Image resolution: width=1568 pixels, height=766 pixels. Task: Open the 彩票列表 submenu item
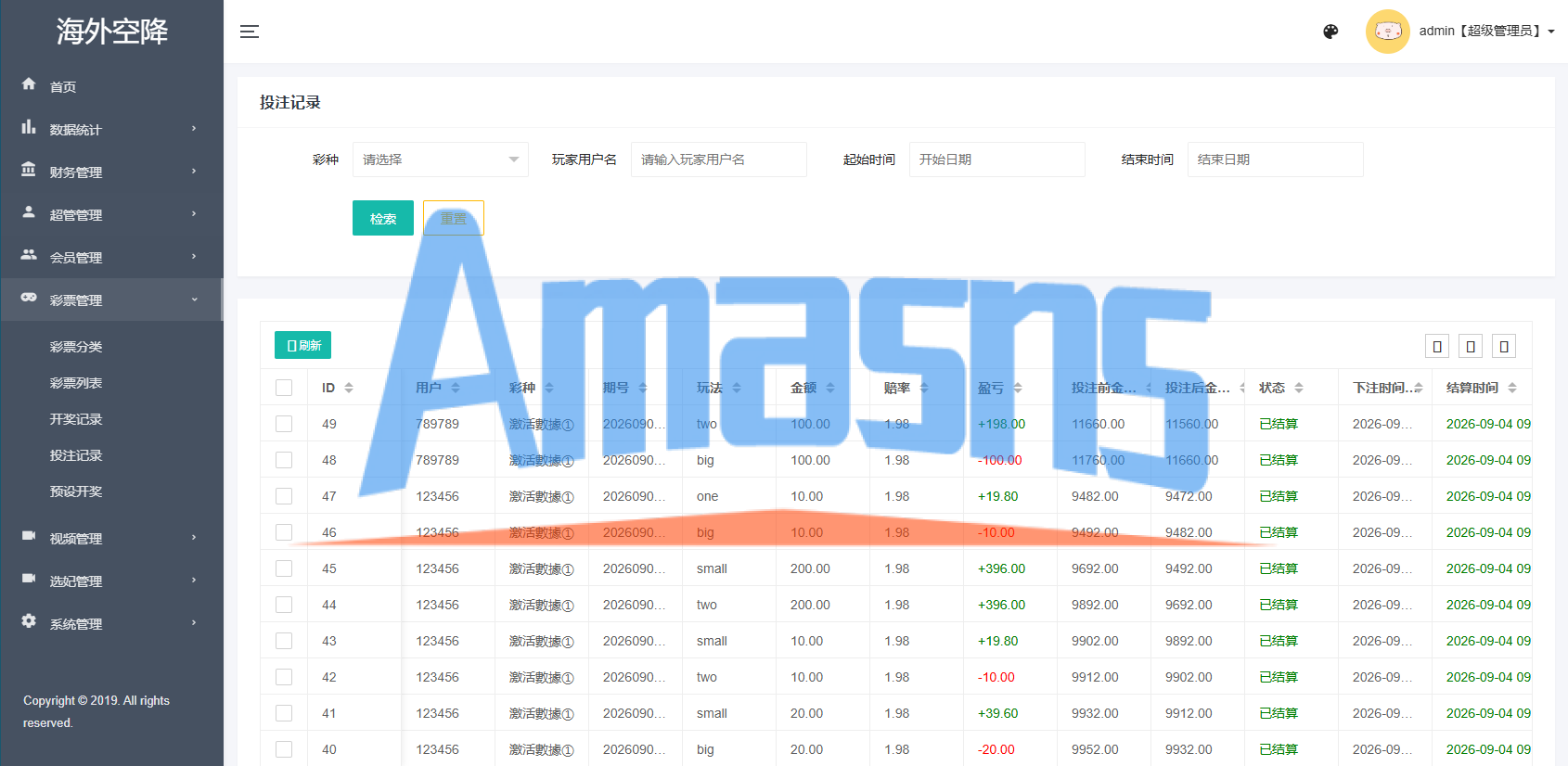click(x=76, y=383)
